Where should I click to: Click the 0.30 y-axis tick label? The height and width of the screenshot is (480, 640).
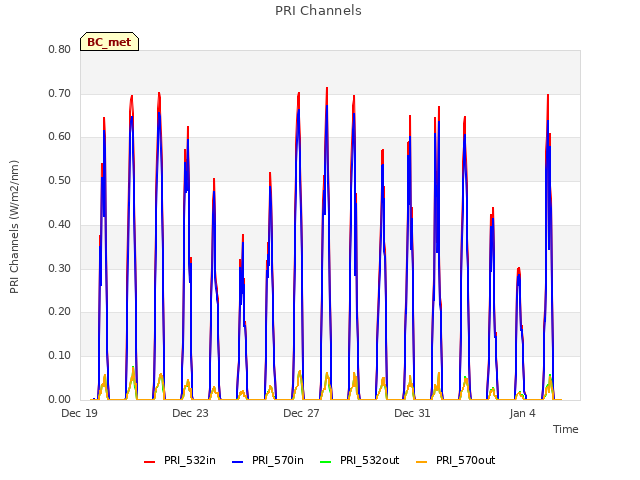(60, 268)
